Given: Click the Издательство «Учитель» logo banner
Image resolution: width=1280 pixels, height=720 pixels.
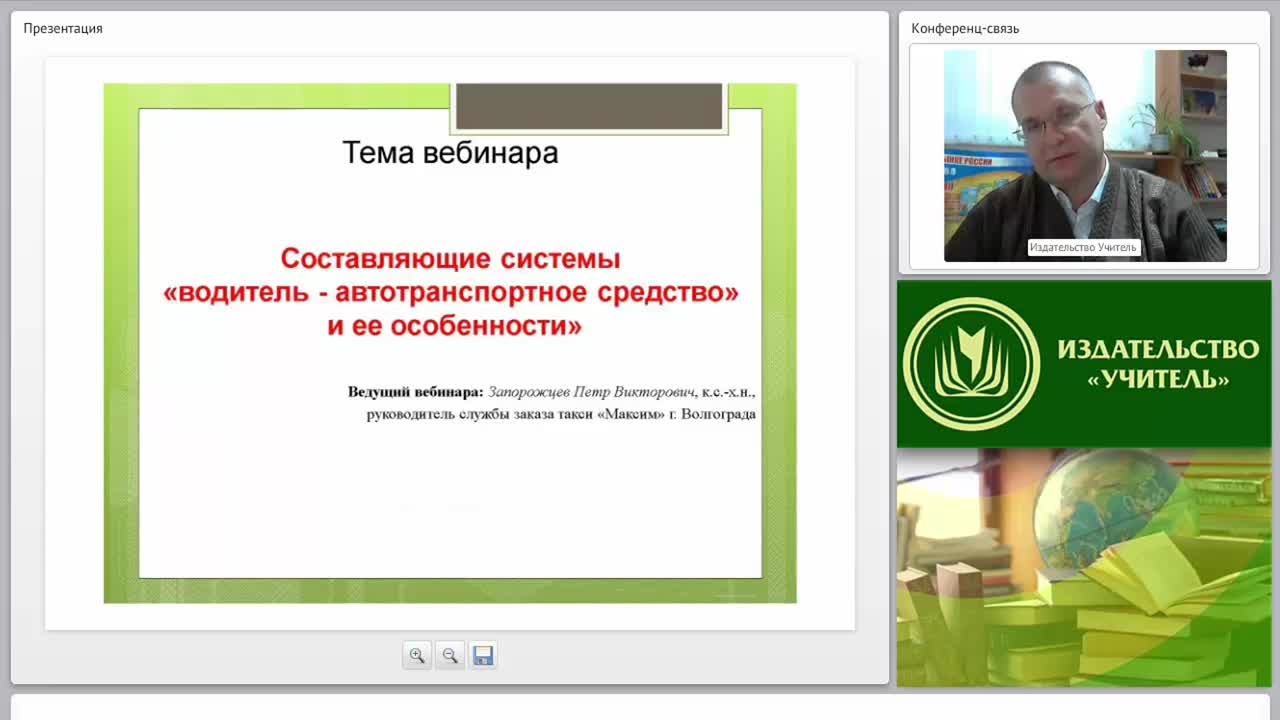Looking at the screenshot, I should [1084, 364].
